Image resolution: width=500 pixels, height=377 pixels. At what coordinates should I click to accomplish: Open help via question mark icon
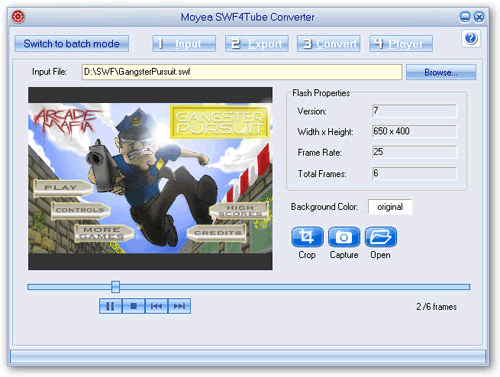point(471,39)
